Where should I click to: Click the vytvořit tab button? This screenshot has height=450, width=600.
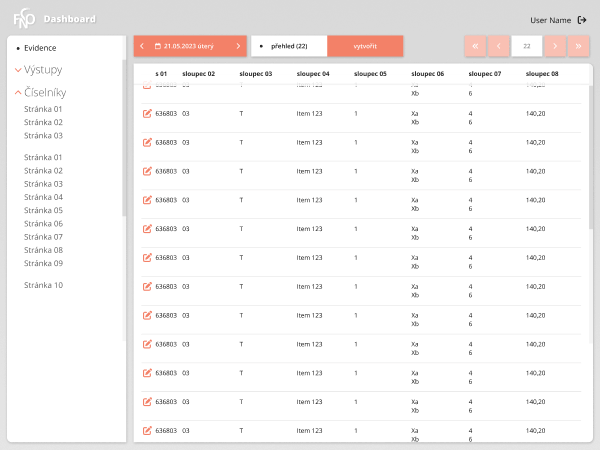[x=365, y=46]
